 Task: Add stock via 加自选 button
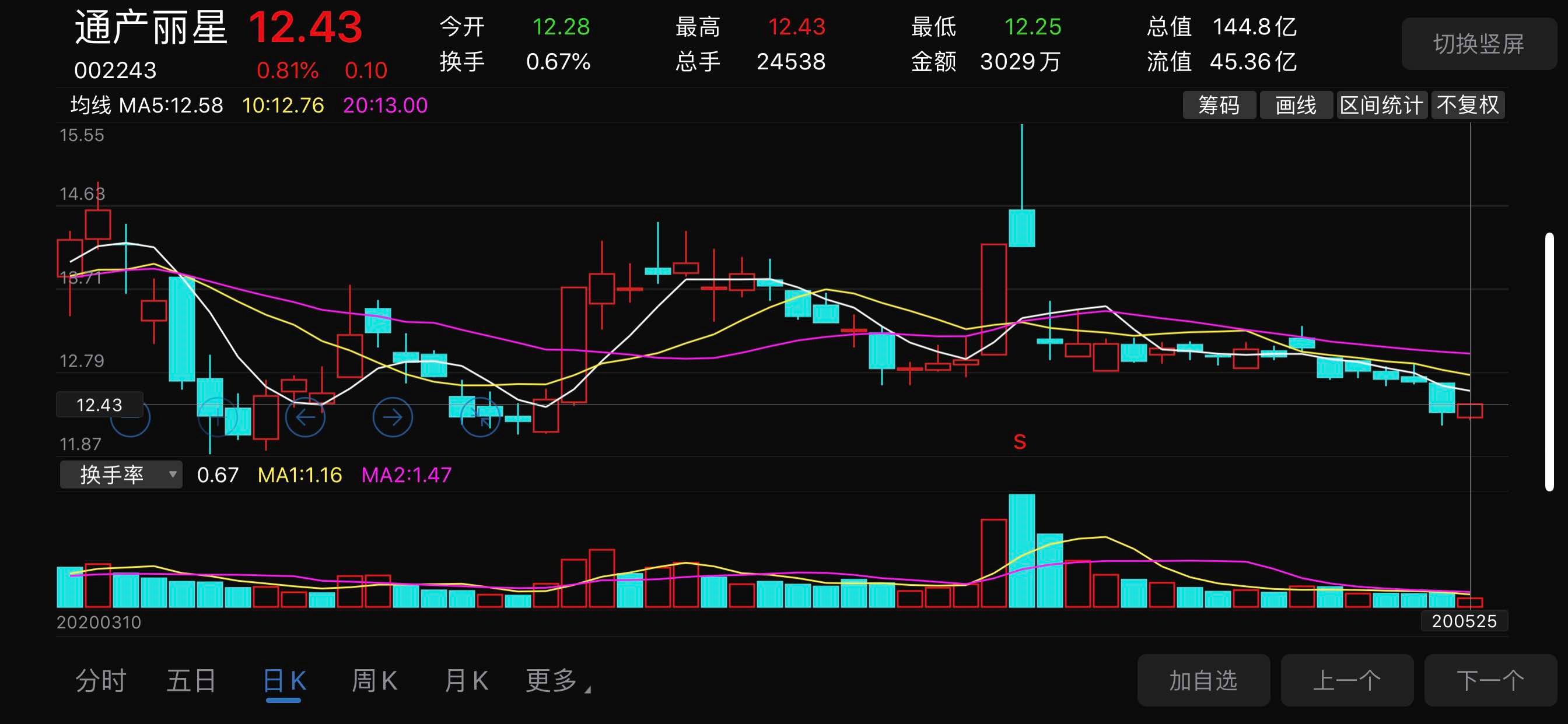pyautogui.click(x=1203, y=680)
